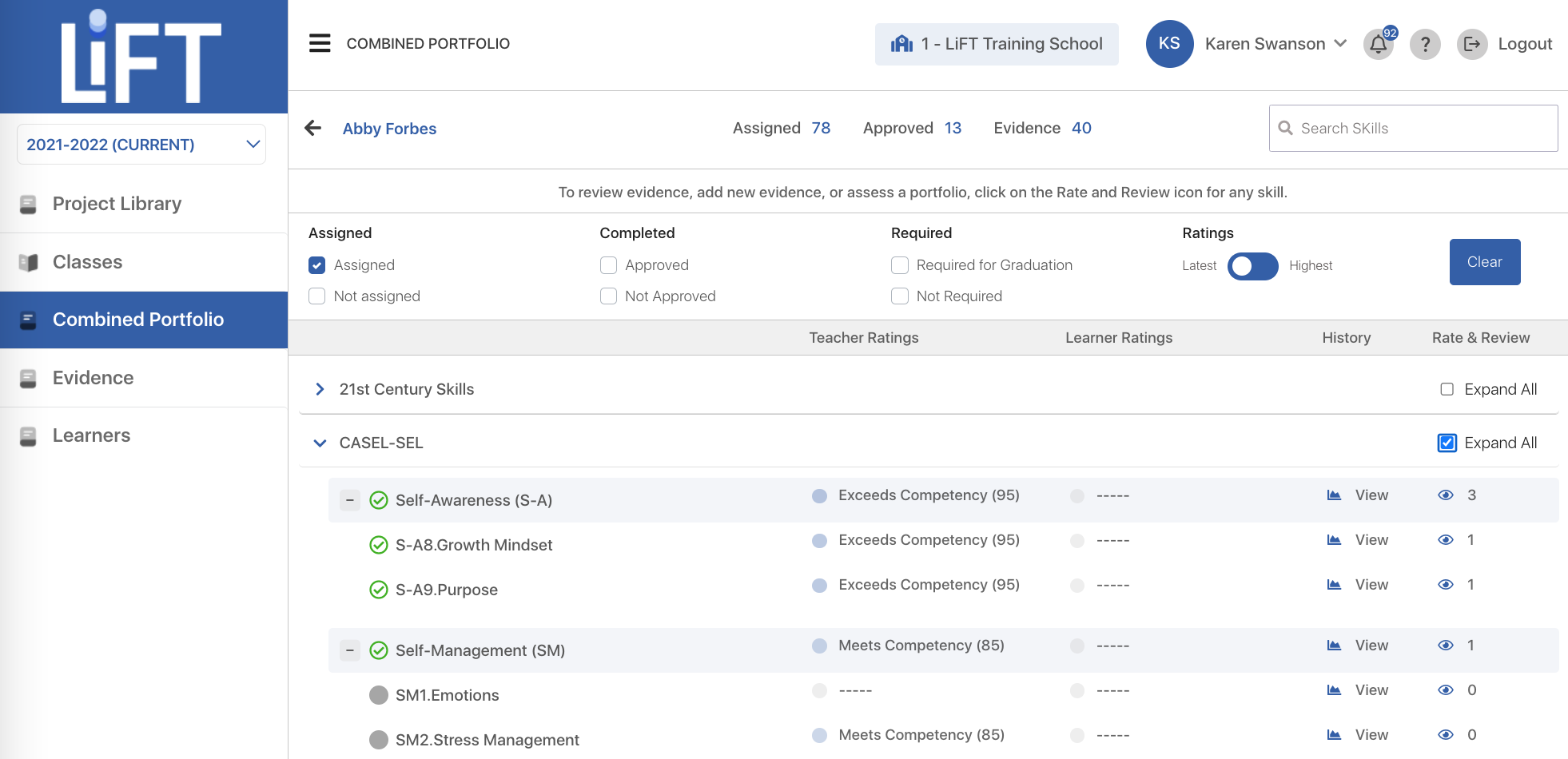Image resolution: width=1568 pixels, height=759 pixels.
Task: Click the history chart icon for Self-Management (SM)
Action: 1334,646
